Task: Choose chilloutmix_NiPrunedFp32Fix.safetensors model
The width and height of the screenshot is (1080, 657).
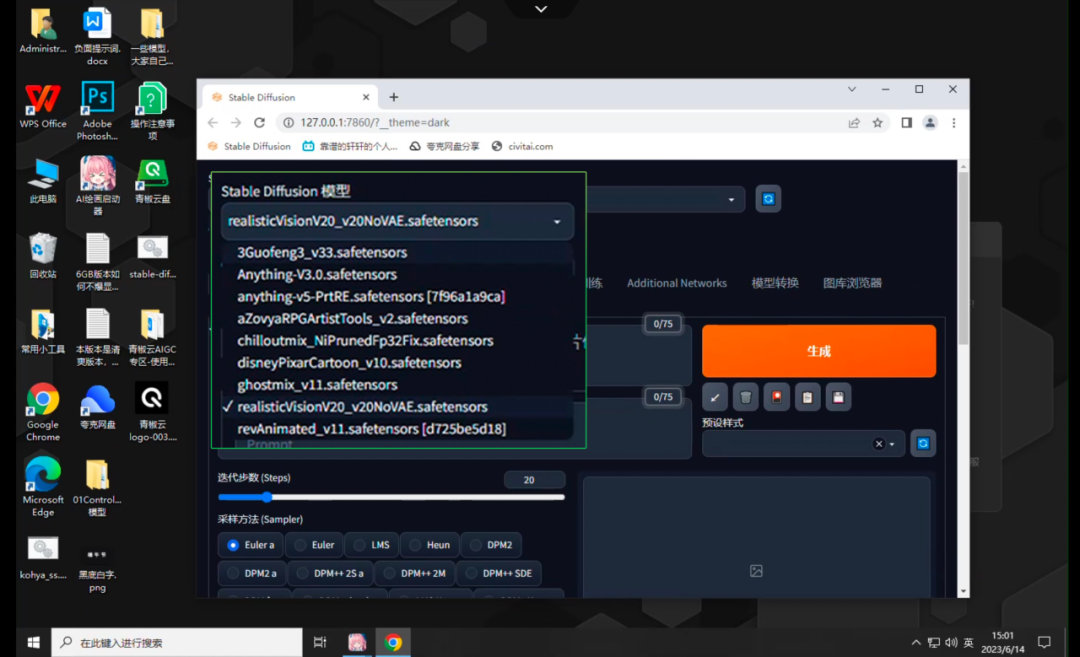Action: 397,340
